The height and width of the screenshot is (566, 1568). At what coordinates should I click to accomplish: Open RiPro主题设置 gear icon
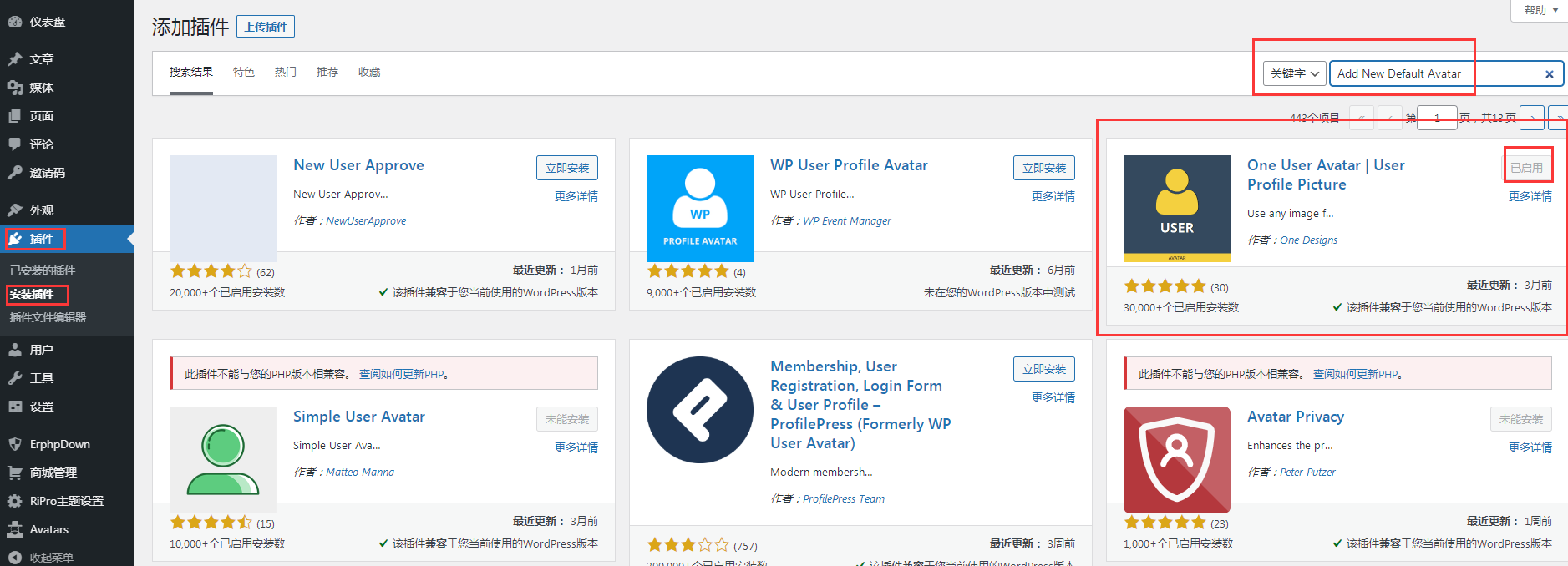[x=15, y=501]
